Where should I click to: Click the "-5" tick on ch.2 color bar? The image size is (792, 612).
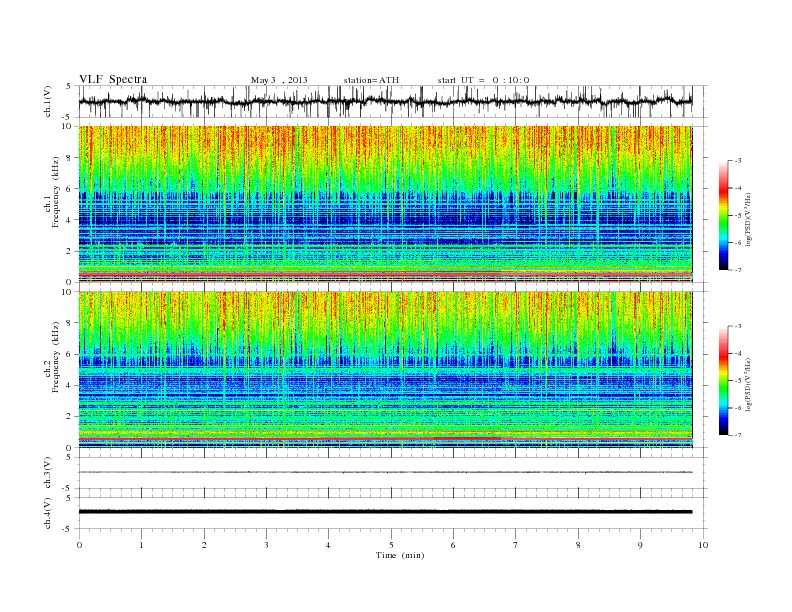(738, 381)
